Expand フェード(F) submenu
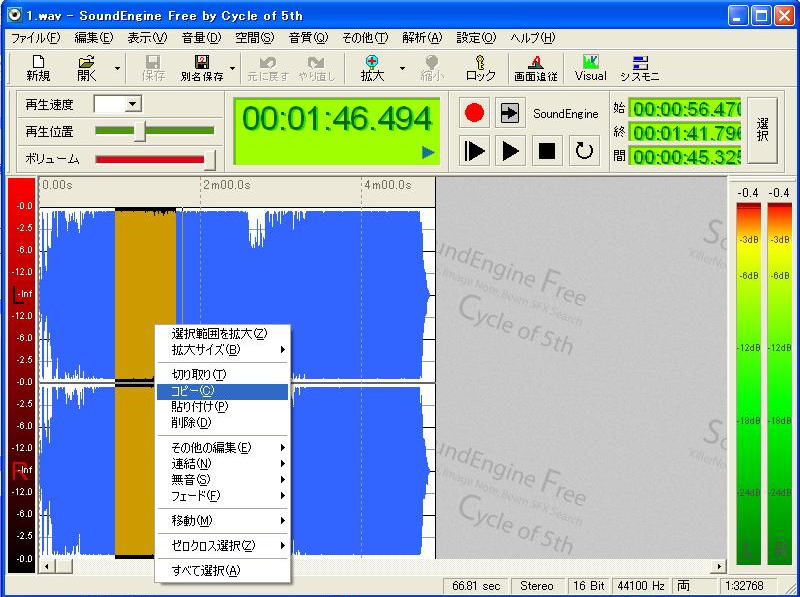Image resolution: width=800 pixels, height=597 pixels. tap(222, 495)
